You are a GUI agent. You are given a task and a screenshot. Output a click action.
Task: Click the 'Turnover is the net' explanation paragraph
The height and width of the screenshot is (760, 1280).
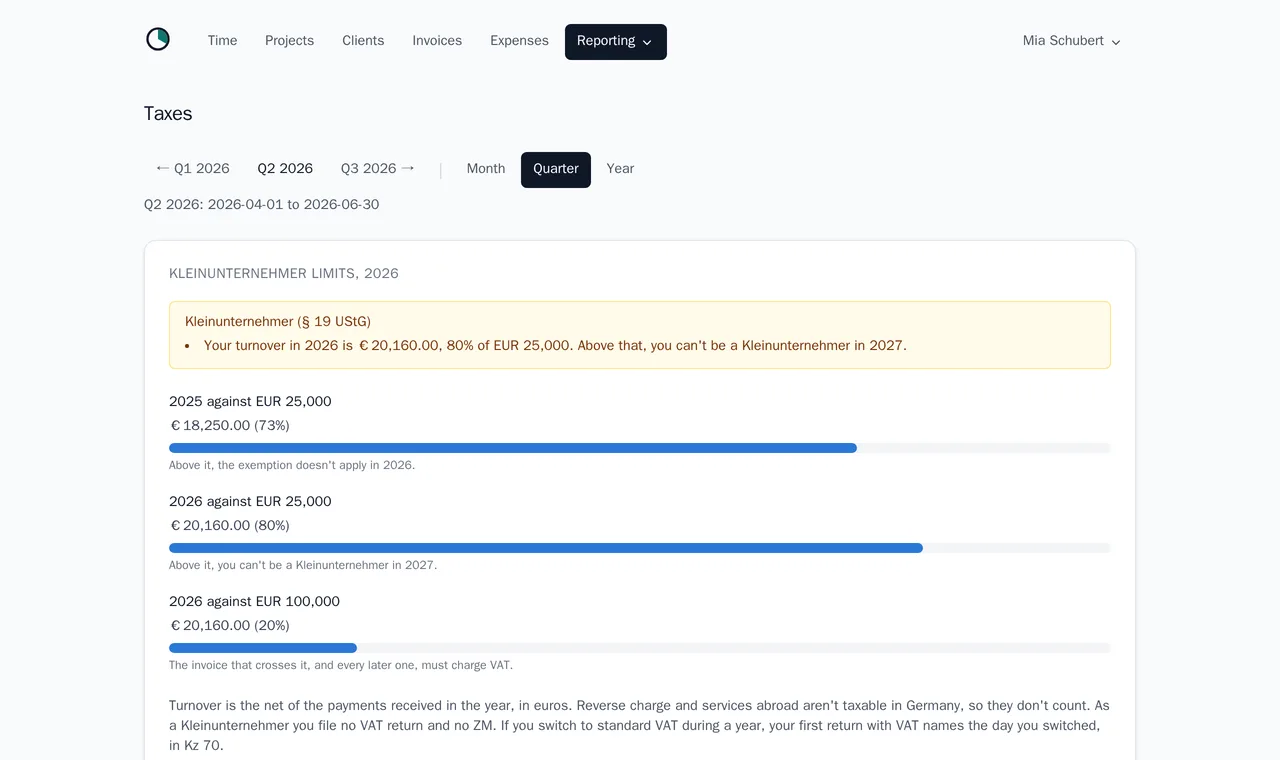[x=640, y=725]
